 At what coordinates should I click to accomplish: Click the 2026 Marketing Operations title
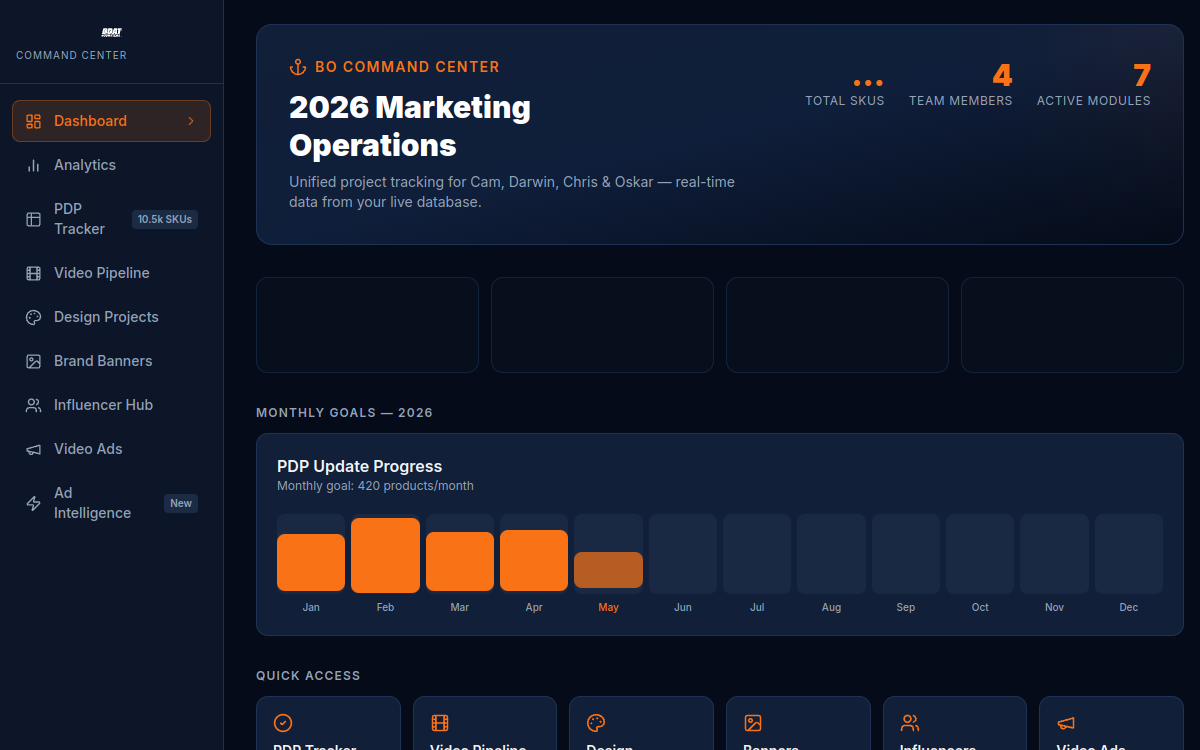click(x=410, y=126)
